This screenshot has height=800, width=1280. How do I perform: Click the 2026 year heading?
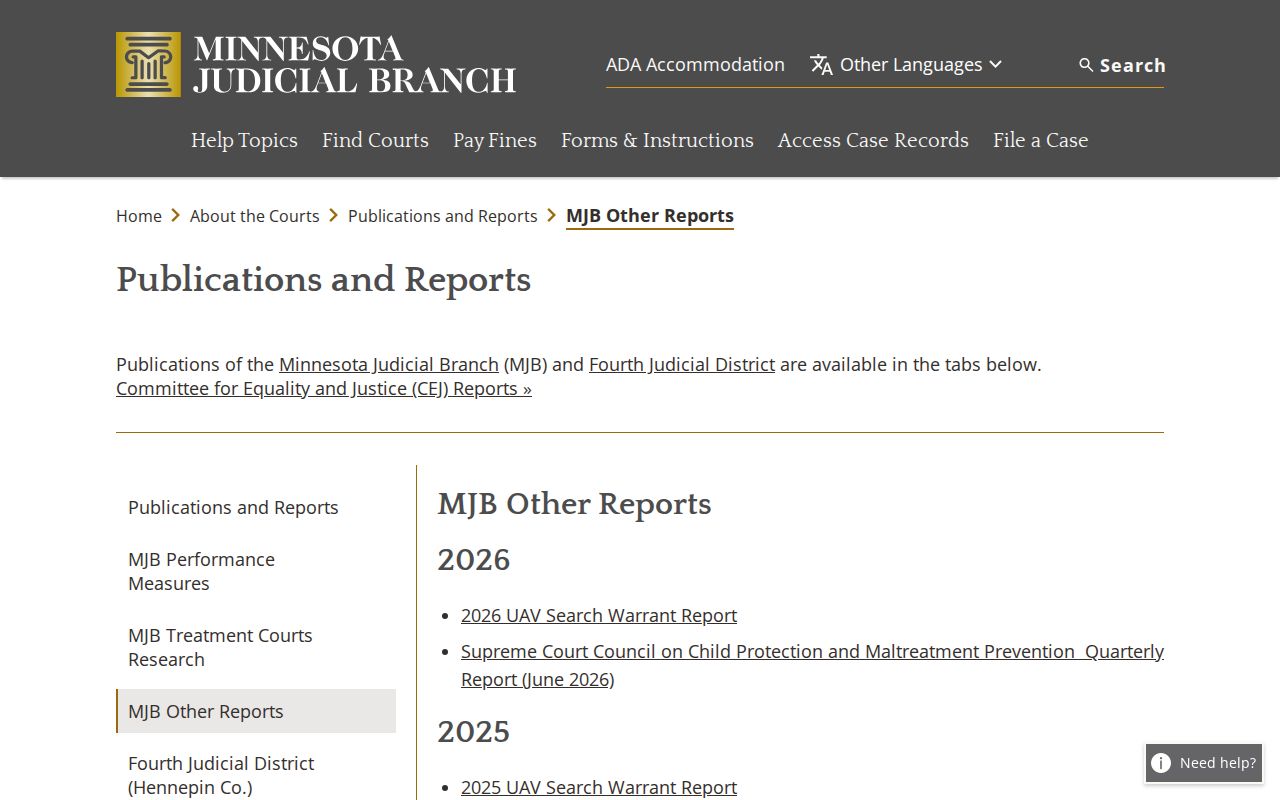tap(474, 559)
